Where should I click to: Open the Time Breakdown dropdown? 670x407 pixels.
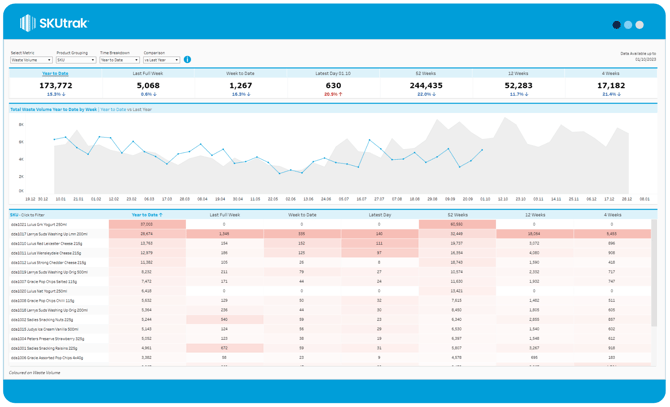[x=119, y=60]
